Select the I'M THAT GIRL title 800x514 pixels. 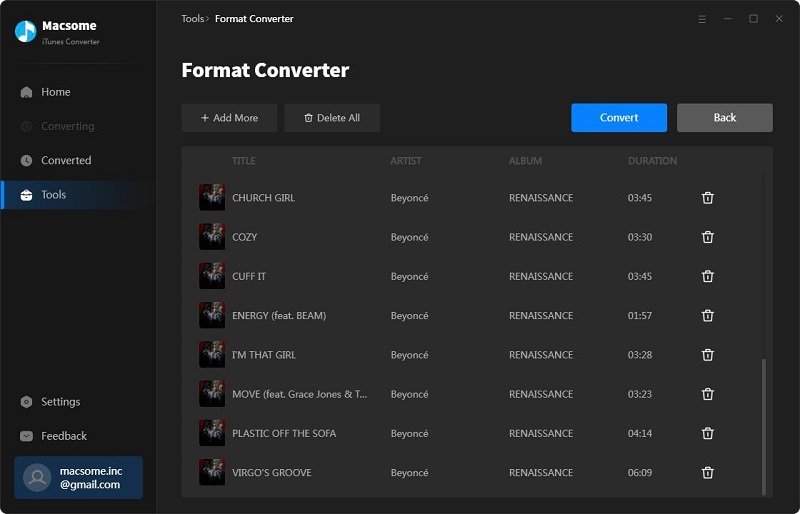point(264,355)
